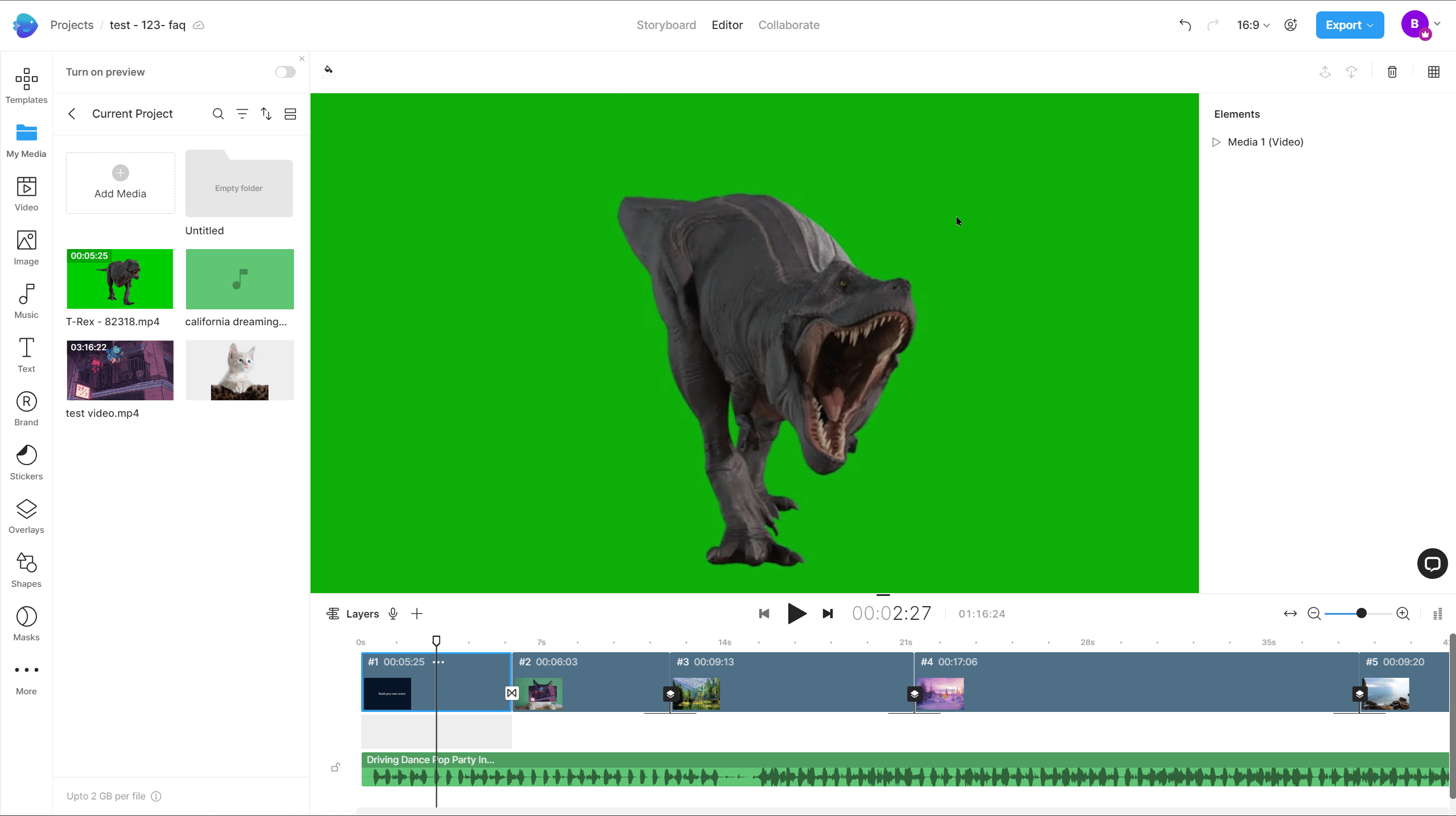Screen dimensions: 1456x816
Task: Delete the selected clip via trash icon
Action: click(1392, 72)
